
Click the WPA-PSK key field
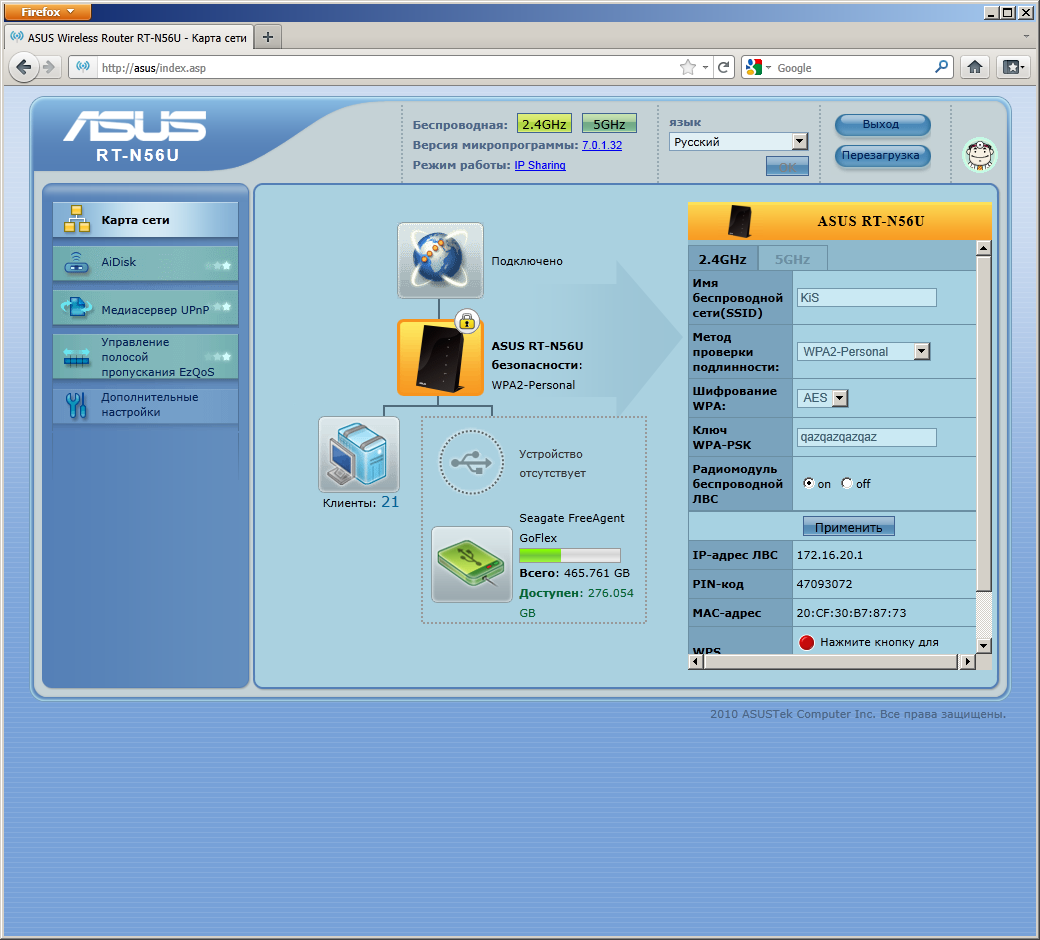point(866,437)
